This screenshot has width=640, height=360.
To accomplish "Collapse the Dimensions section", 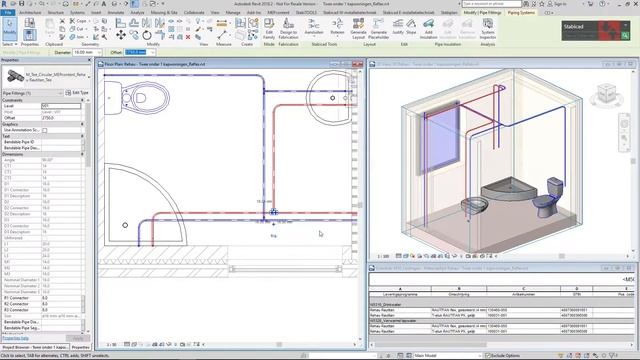I will coord(82,154).
